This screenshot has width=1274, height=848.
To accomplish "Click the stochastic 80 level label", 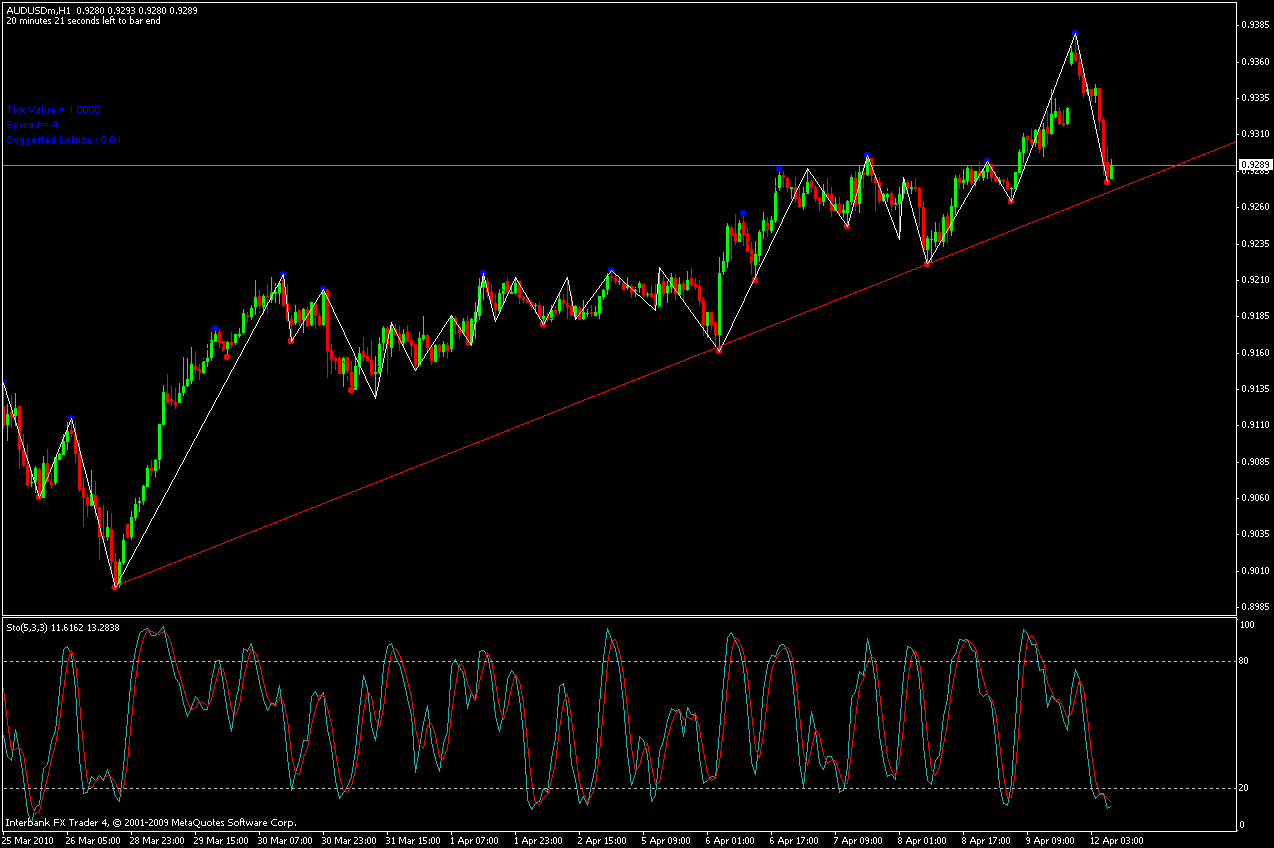I will (1246, 661).
